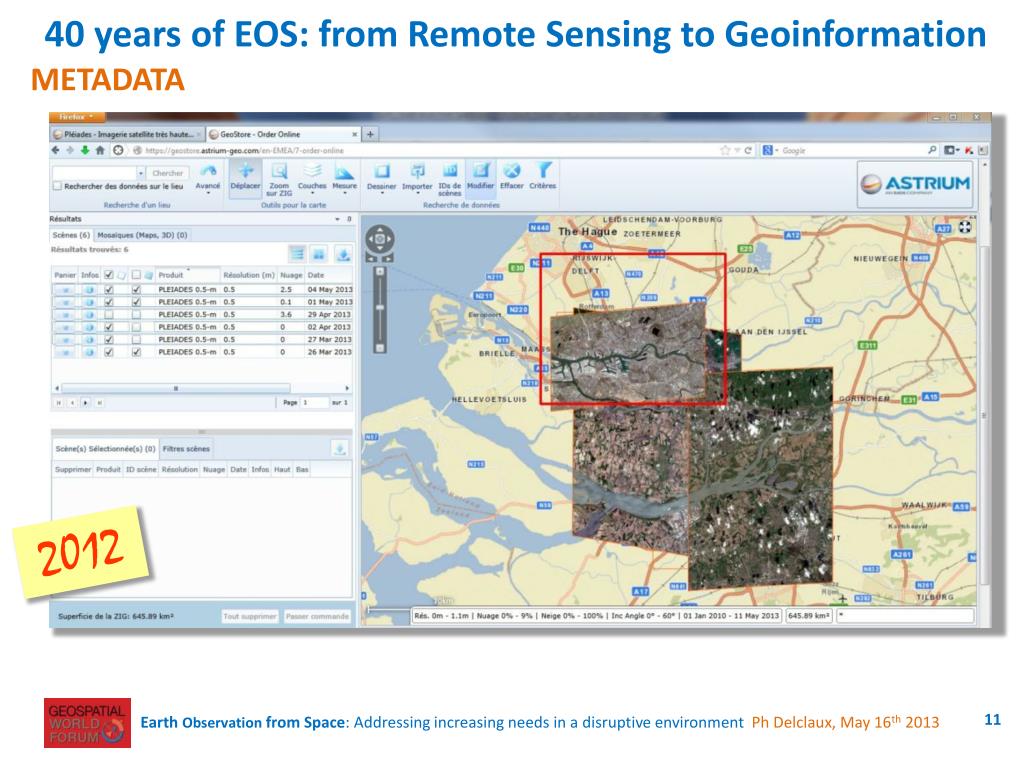Open the Avancé search options
The image size is (1024, 768).
pos(208,178)
